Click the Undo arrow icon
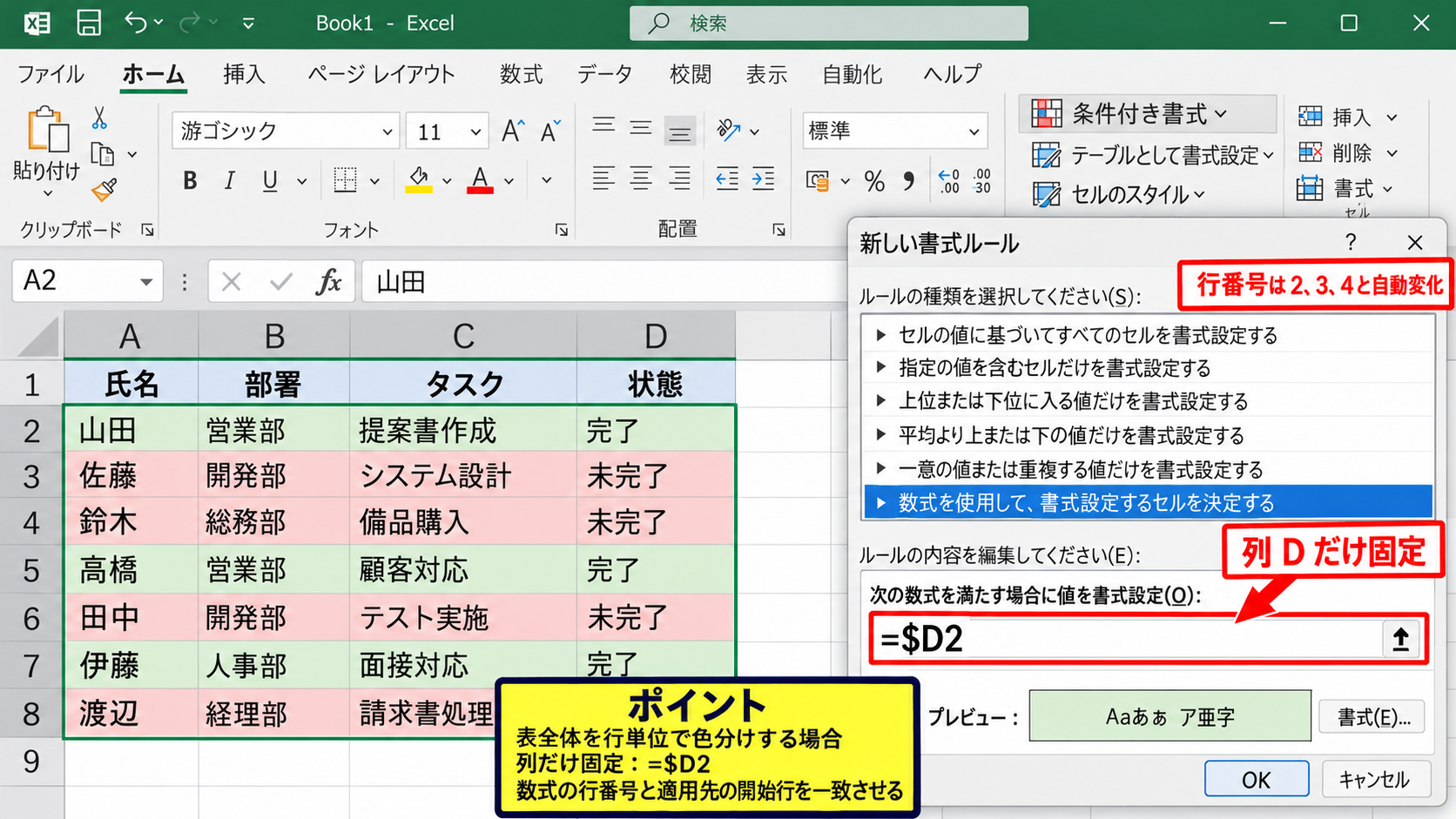This screenshot has width=1456, height=819. [x=136, y=23]
